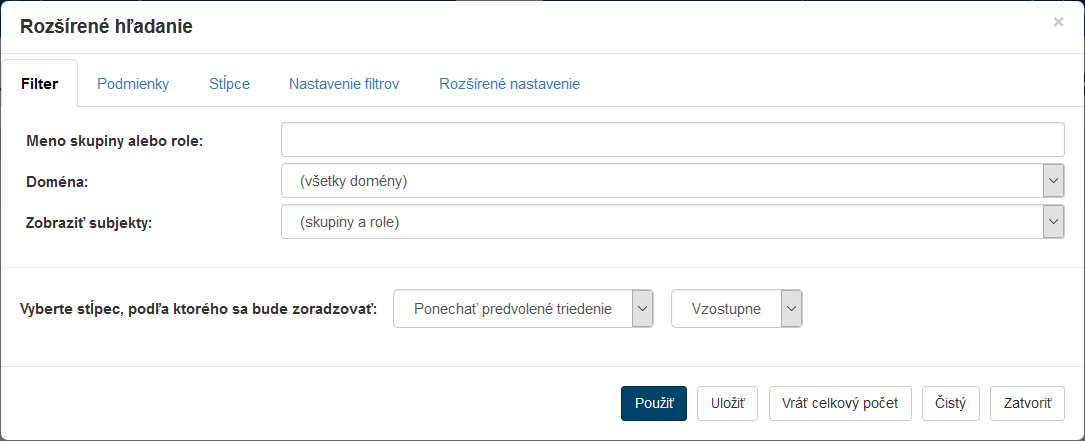This screenshot has width=1085, height=441.
Task: Go to the Nastavenie filtrov tab
Action: 344,84
